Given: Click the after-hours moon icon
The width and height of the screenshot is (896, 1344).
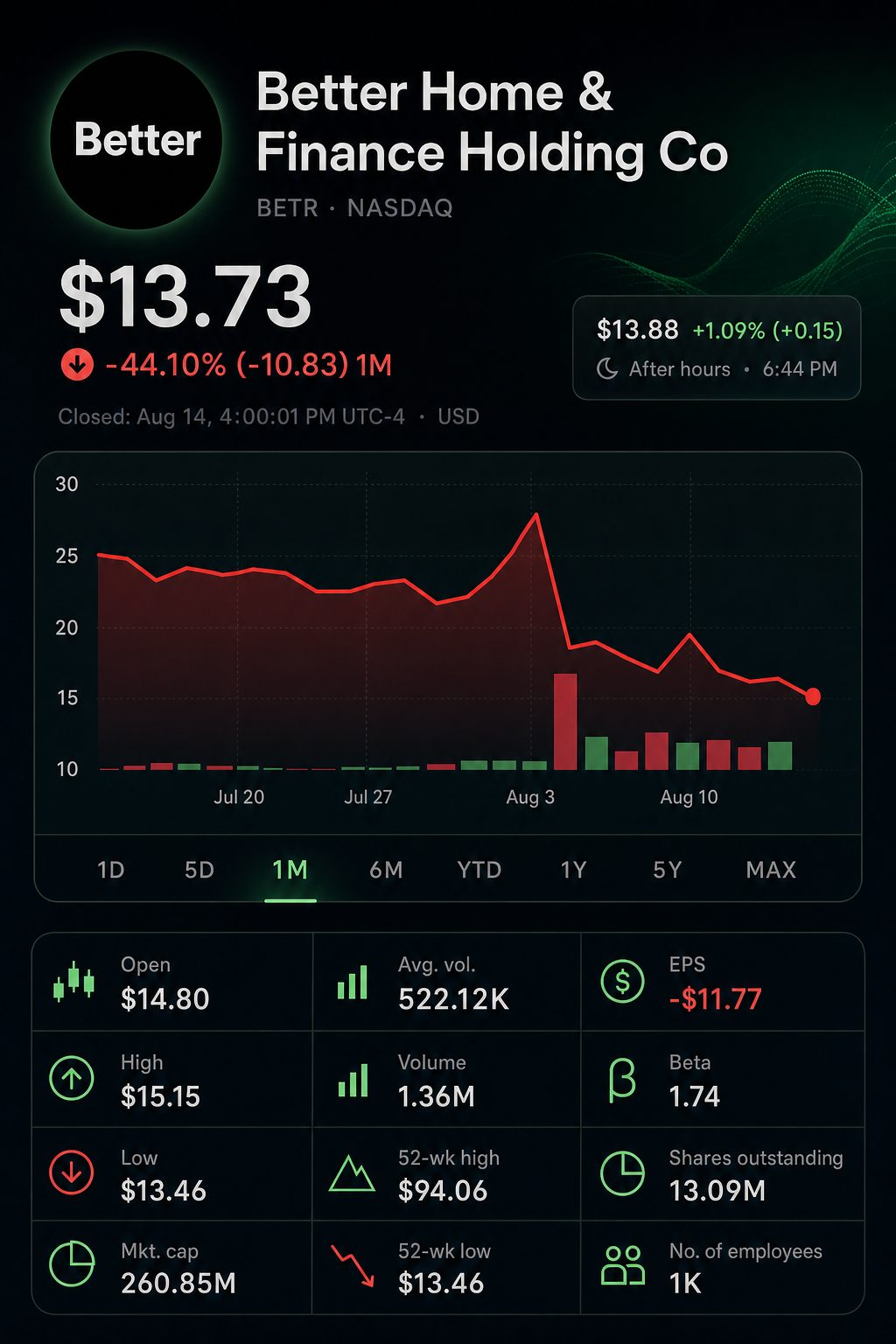Looking at the screenshot, I should 607,368.
